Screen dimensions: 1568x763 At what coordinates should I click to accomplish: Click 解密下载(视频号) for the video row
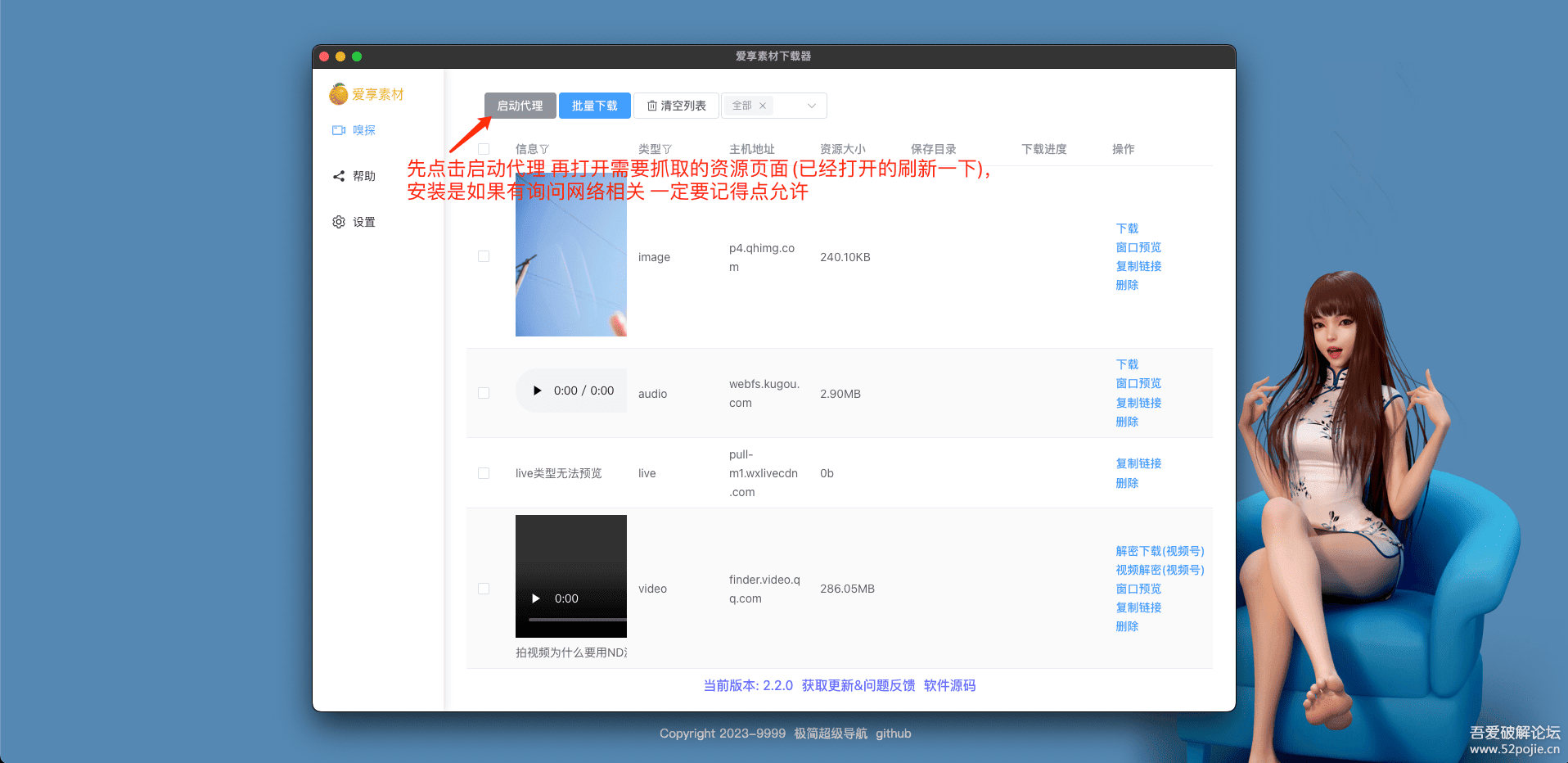[1160, 551]
